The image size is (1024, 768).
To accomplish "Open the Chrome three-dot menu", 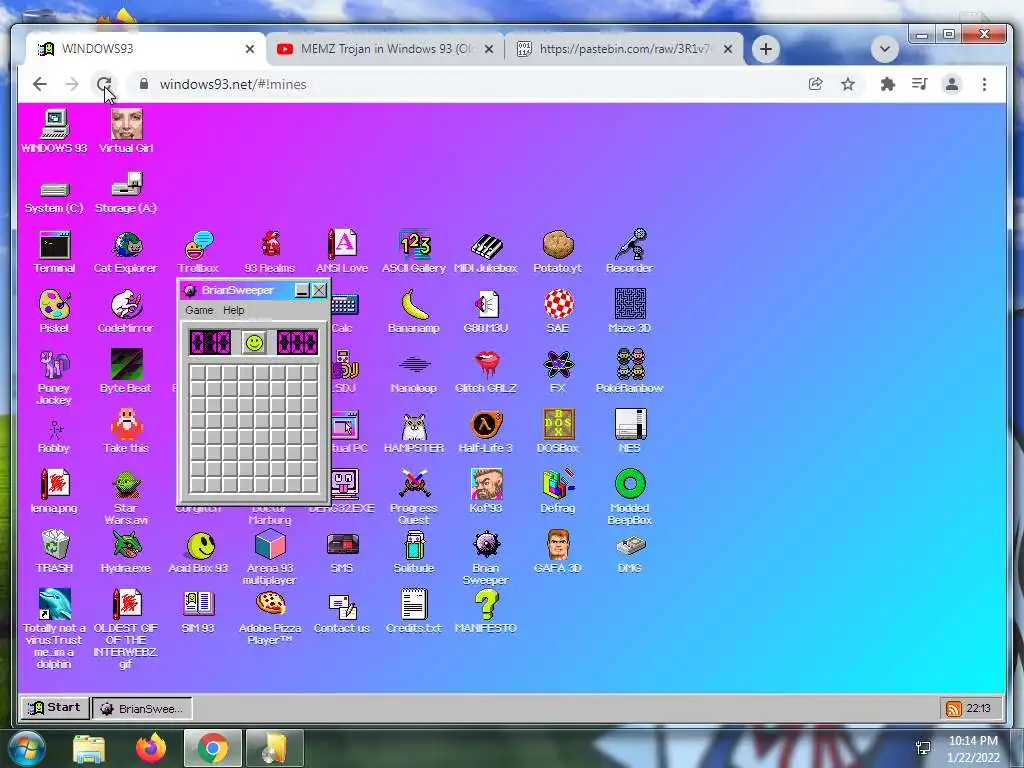I will pos(984,84).
